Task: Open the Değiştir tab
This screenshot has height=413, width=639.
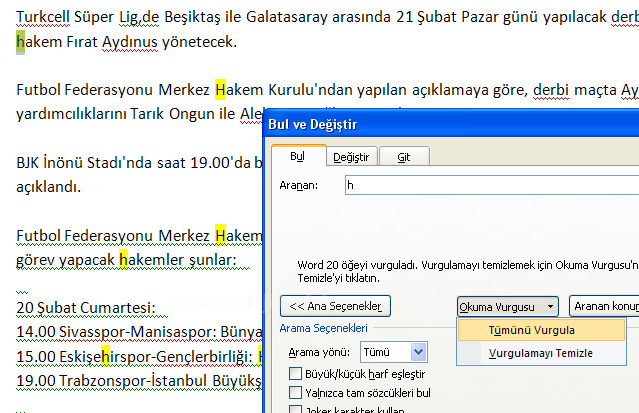Action: 352,157
